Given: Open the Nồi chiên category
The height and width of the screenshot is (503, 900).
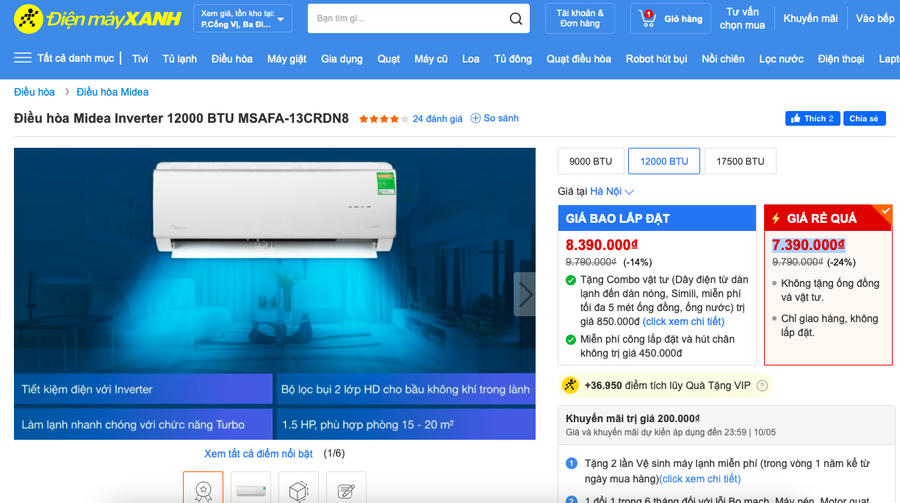Looking at the screenshot, I should point(723,59).
